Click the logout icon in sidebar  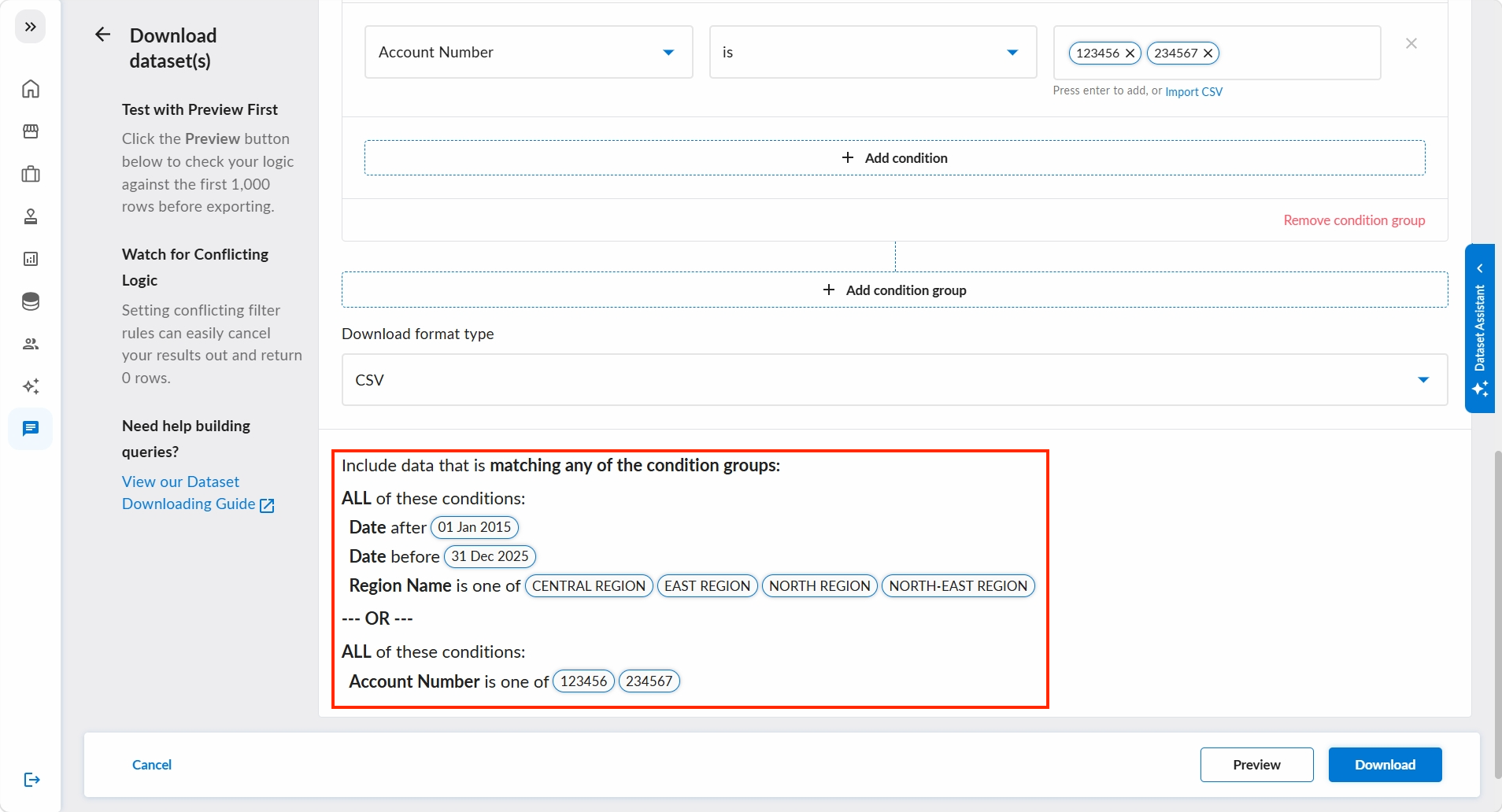pyautogui.click(x=31, y=780)
